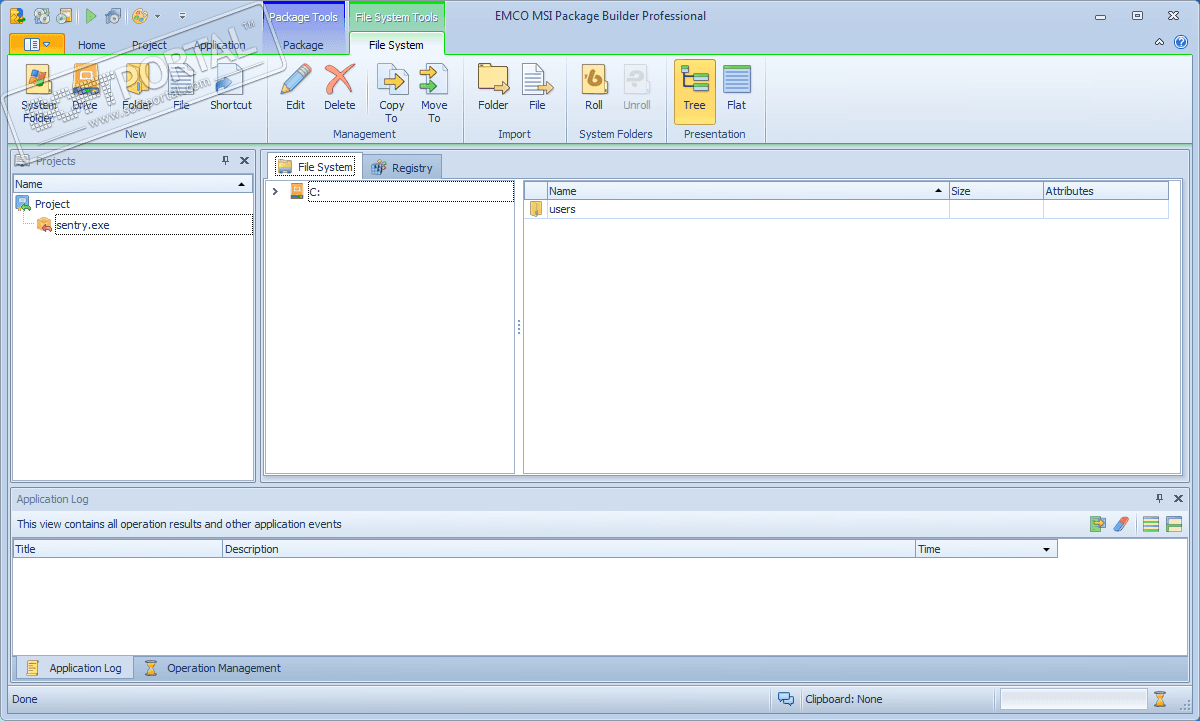Click the Description column header in log

click(x=568, y=549)
